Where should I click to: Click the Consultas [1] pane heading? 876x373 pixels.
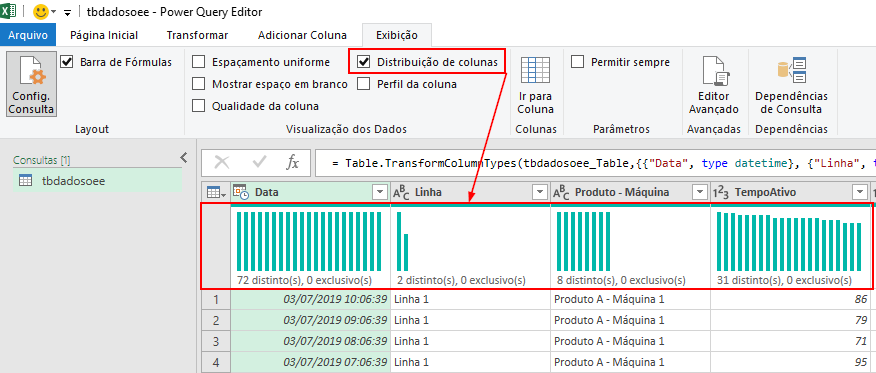pos(42,160)
